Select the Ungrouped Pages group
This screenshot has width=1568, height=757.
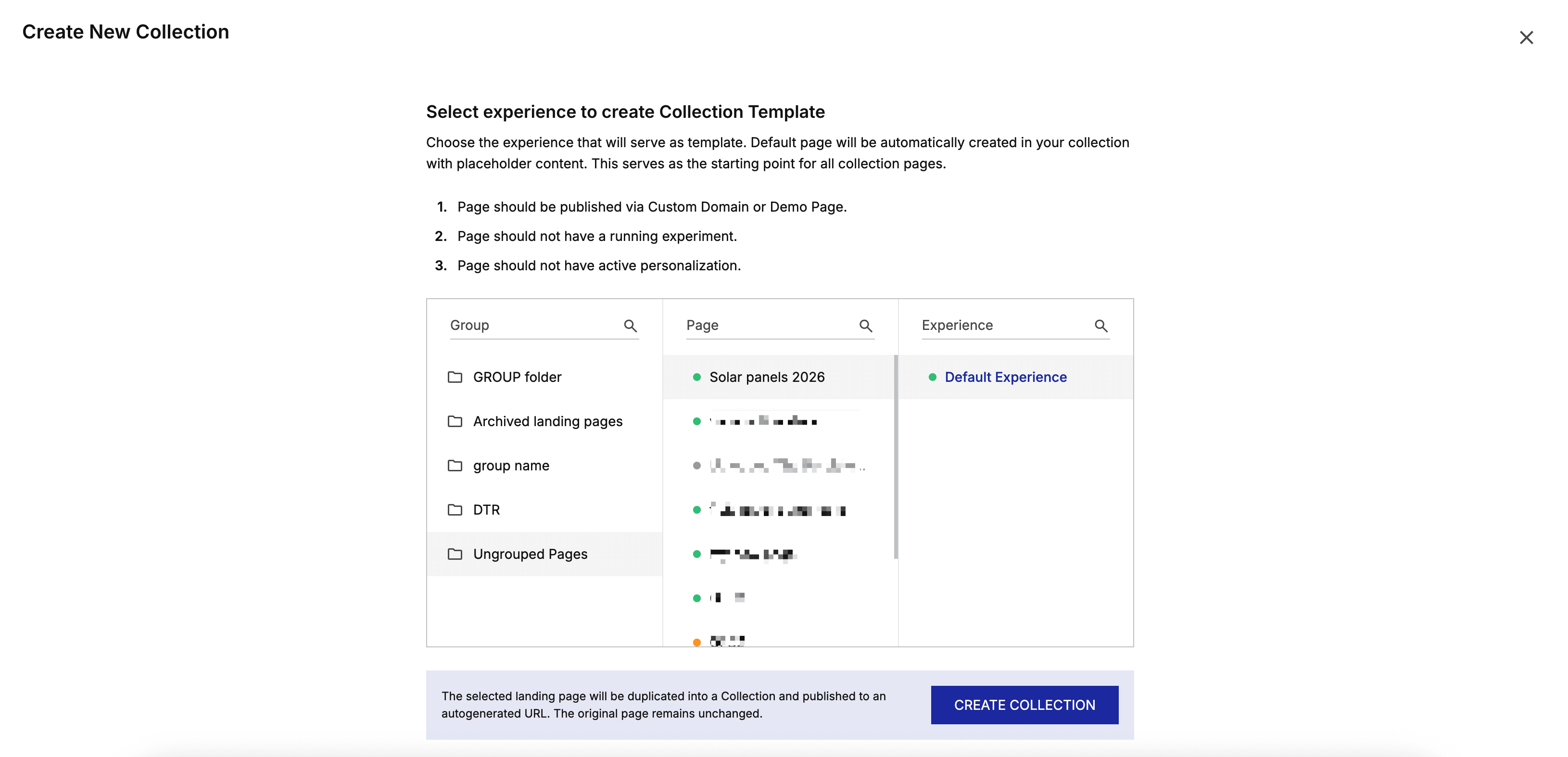530,554
